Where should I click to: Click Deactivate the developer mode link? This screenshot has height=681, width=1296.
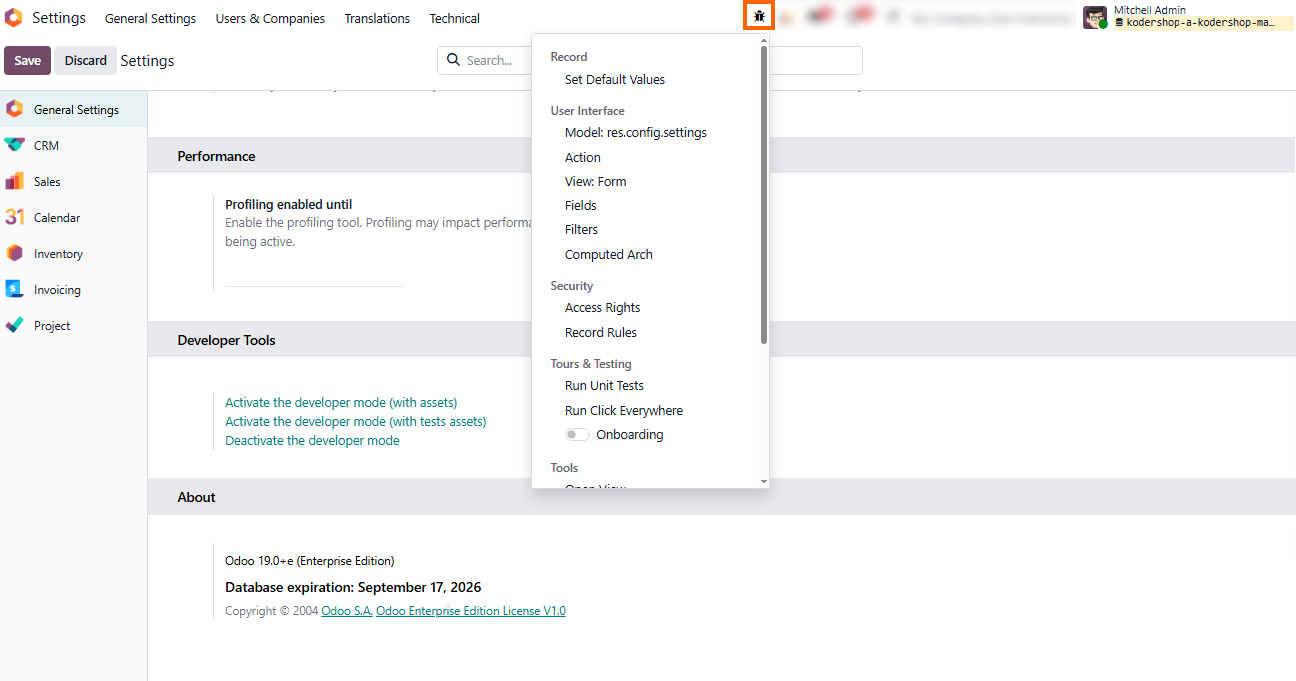pos(312,441)
